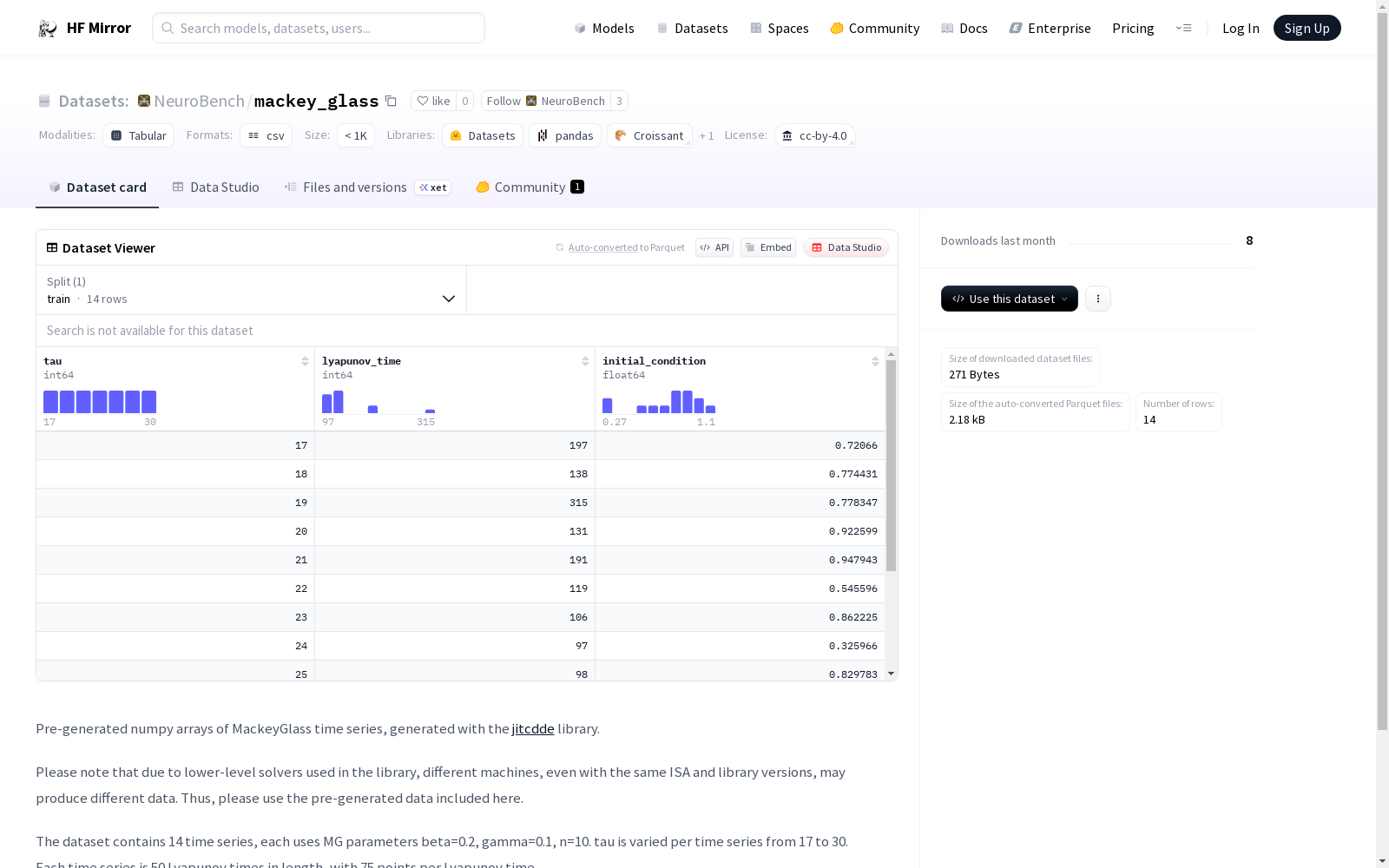Open the navigation overflow menu icon

[x=1183, y=29]
